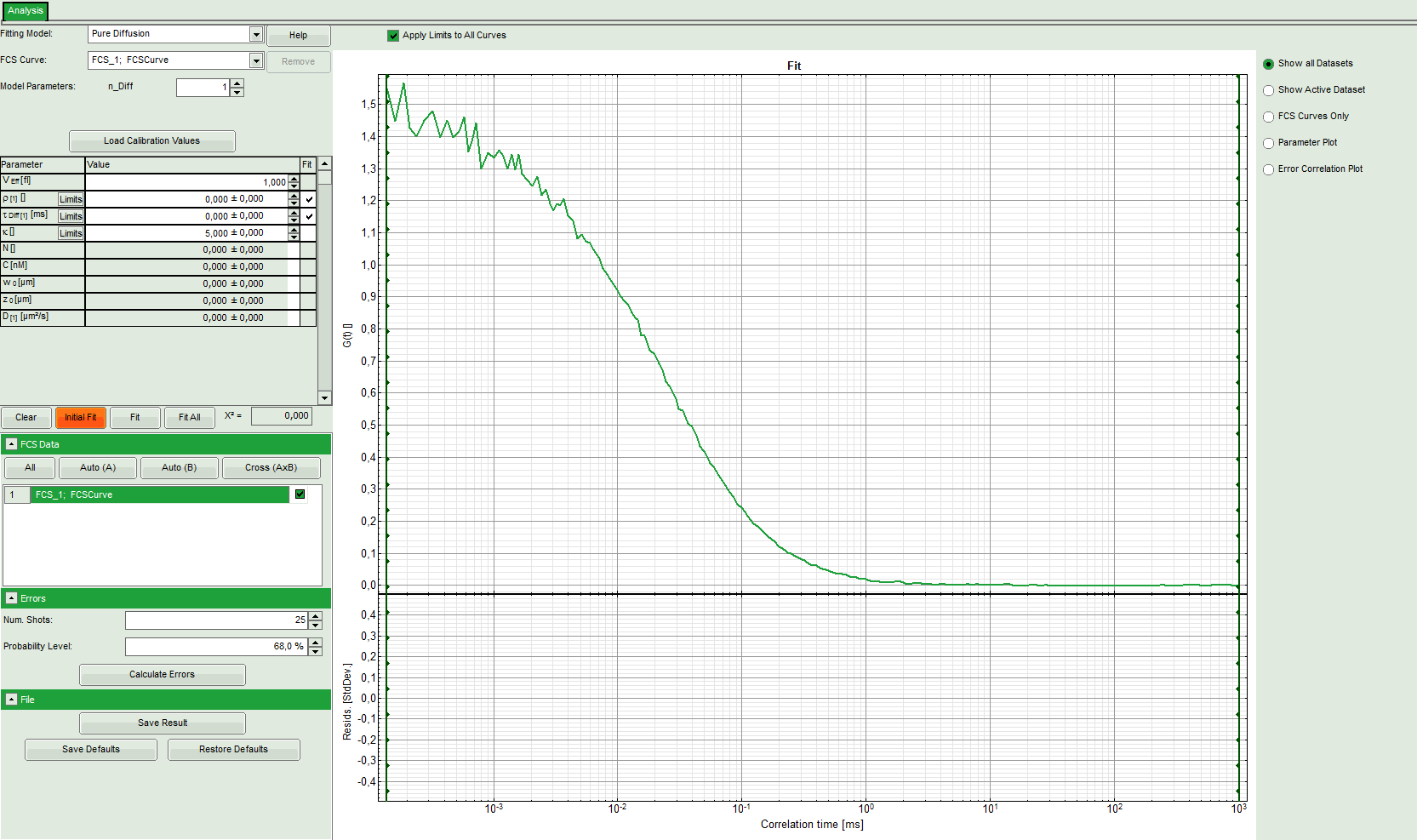
Task: Click parameter table scrollbar down arrow
Action: click(324, 398)
